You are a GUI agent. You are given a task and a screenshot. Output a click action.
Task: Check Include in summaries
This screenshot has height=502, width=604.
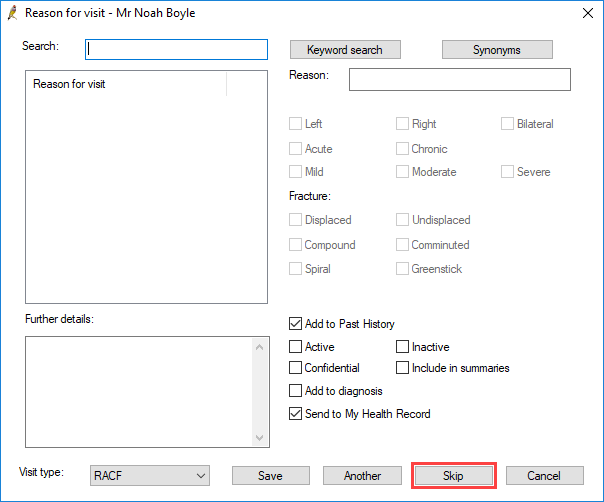pos(402,368)
